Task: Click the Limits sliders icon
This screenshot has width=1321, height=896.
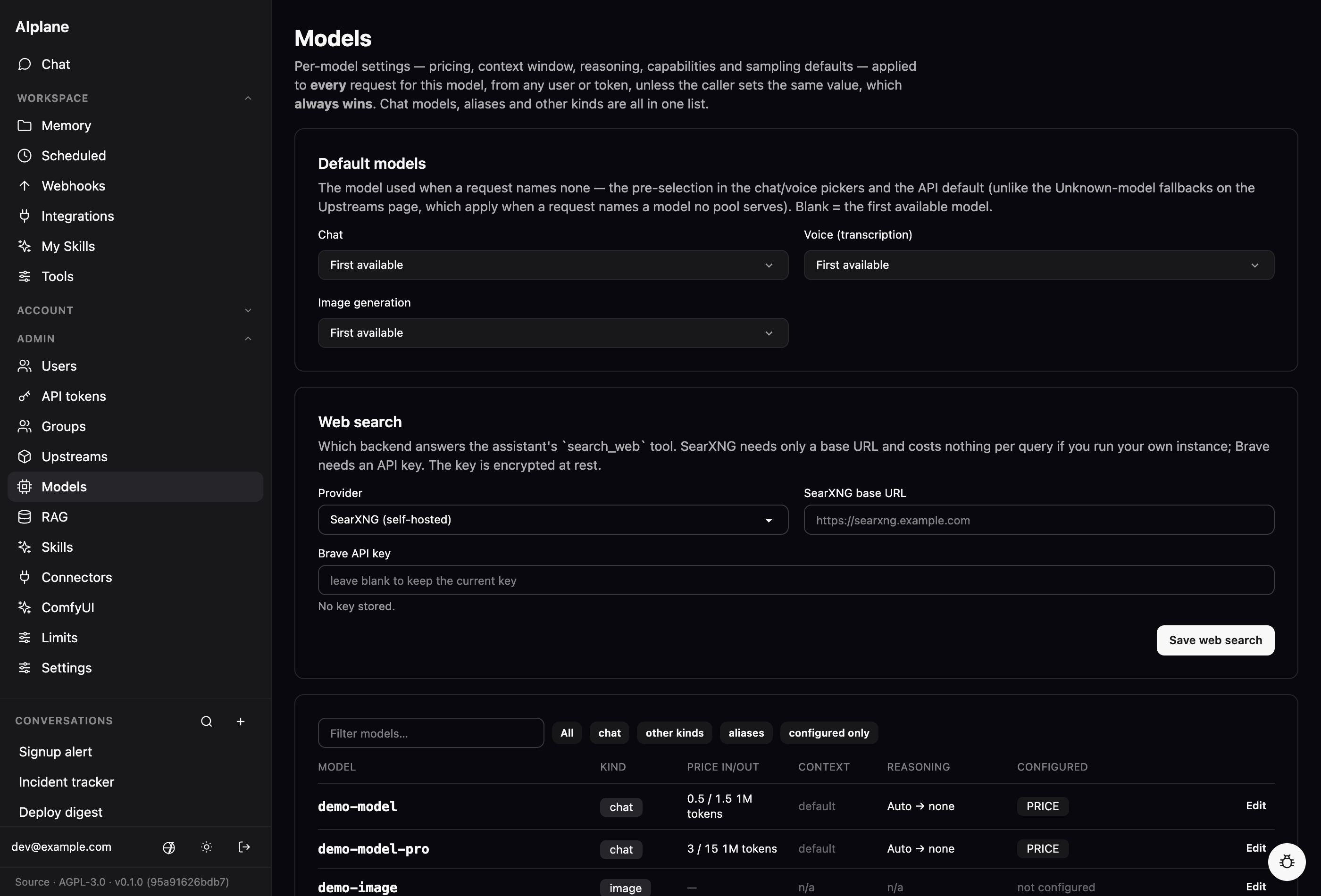Action: (x=25, y=637)
